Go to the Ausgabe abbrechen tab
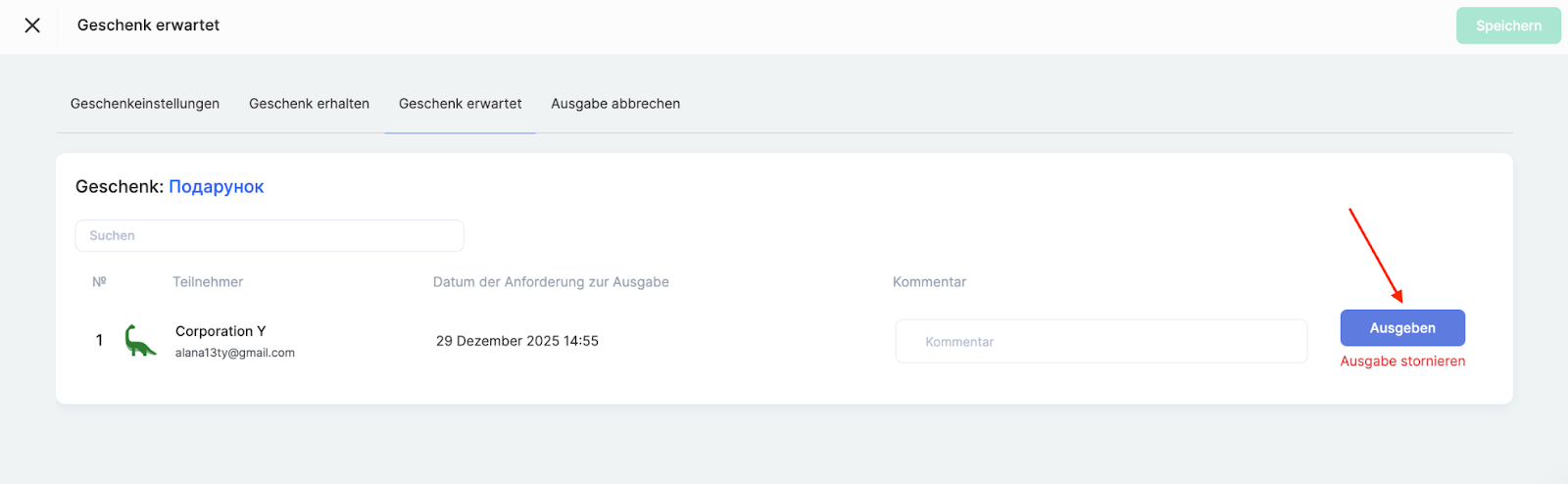This screenshot has width=1568, height=484. click(615, 104)
